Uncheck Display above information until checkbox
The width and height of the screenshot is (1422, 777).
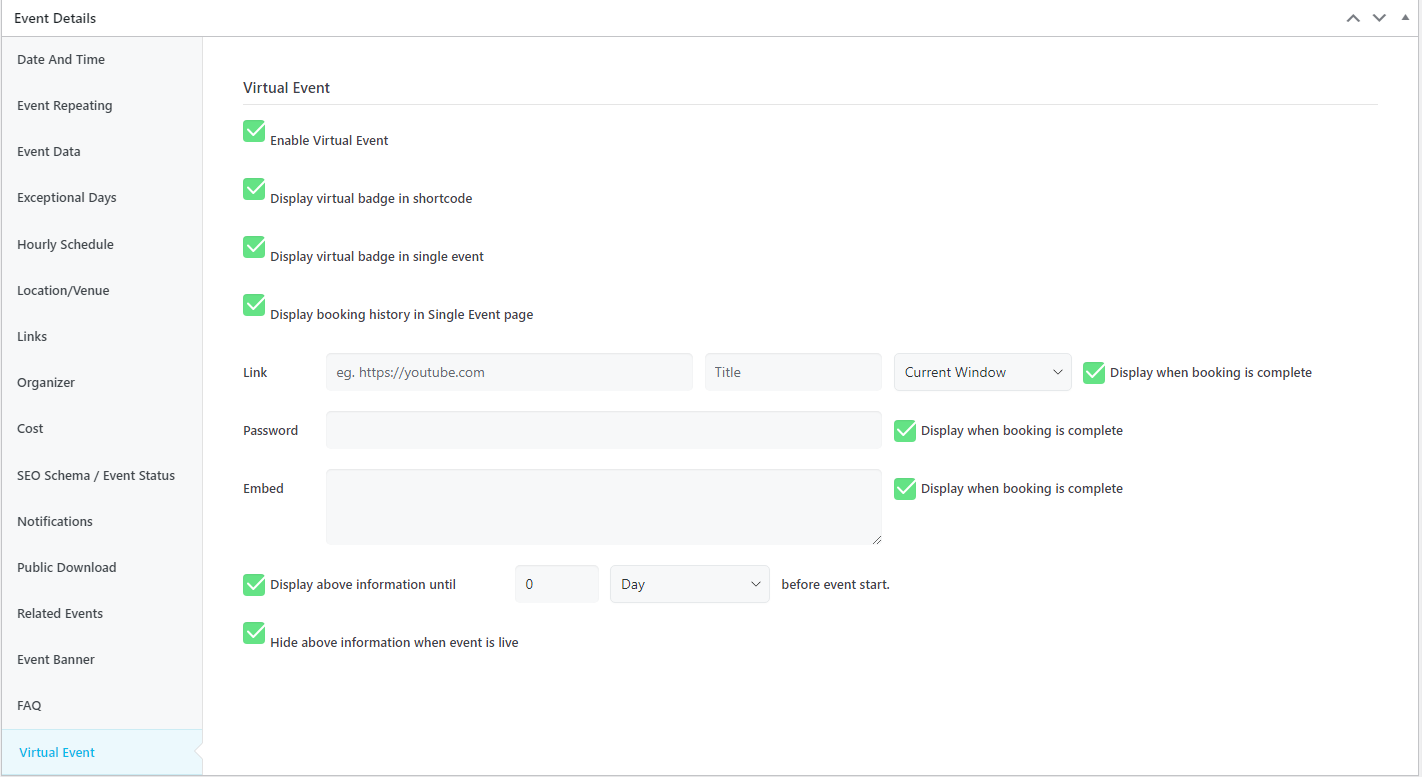coord(254,585)
